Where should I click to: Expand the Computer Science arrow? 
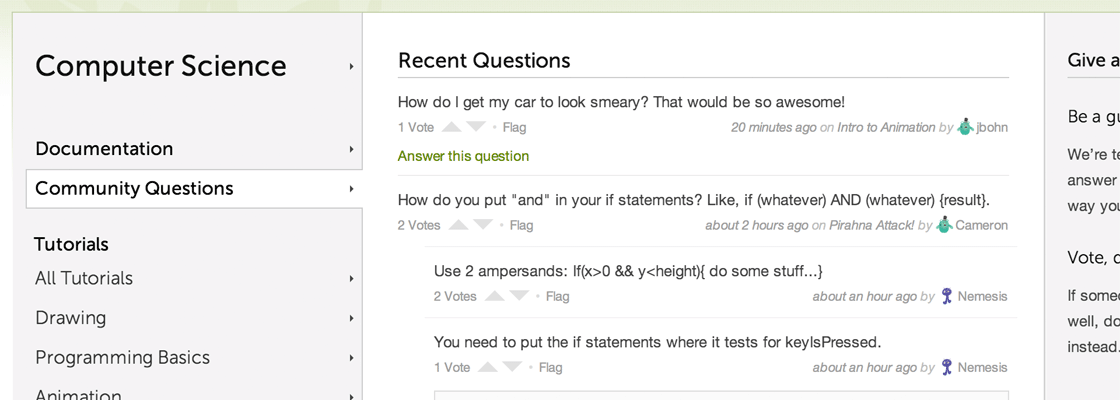tap(351, 66)
